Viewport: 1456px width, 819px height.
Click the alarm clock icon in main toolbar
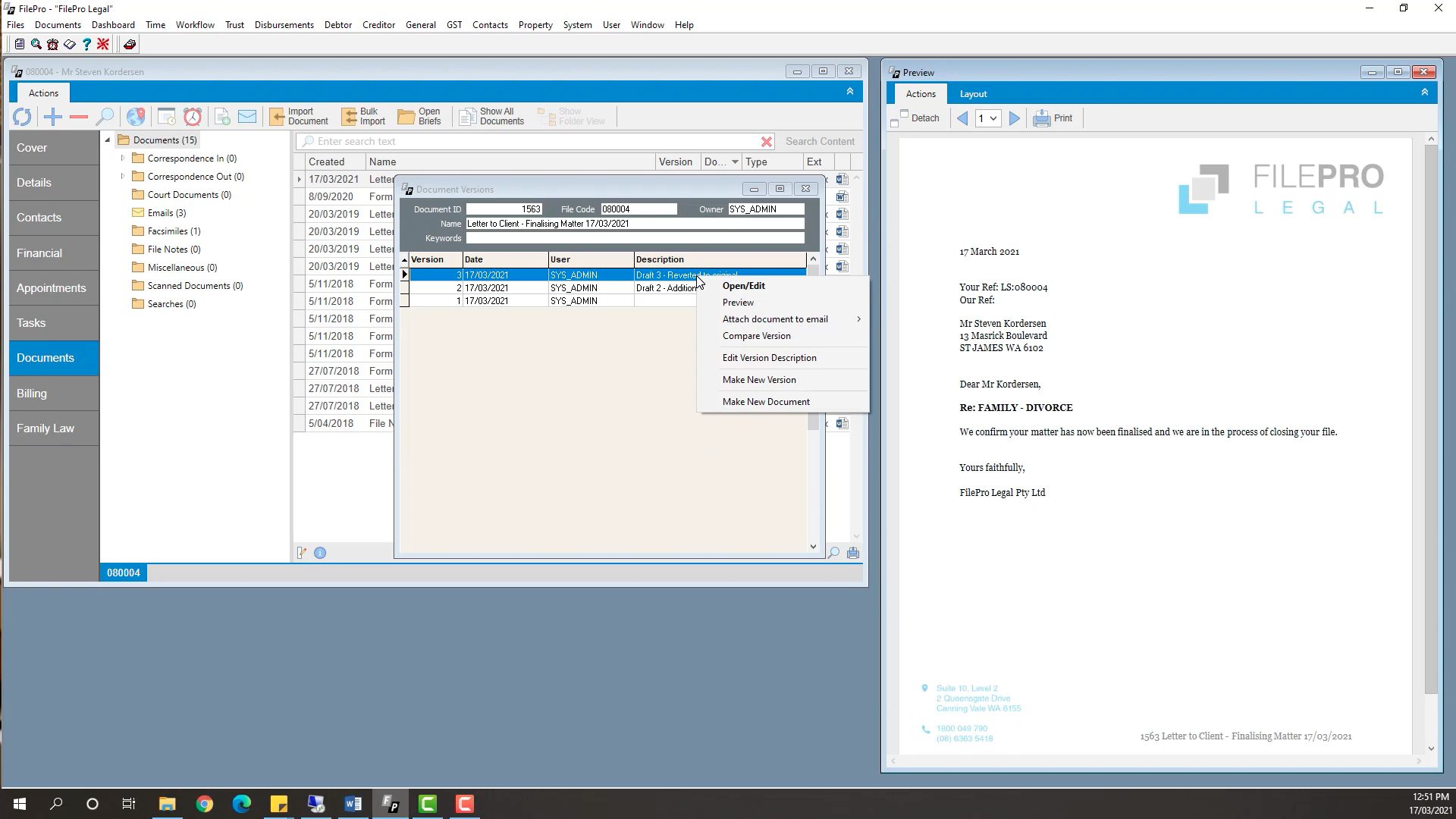52,45
